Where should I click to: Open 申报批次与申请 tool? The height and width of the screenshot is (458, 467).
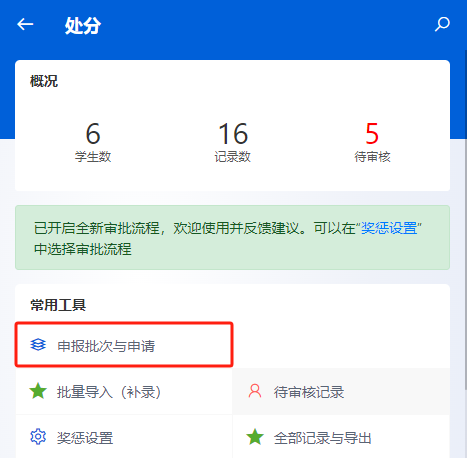coord(124,345)
